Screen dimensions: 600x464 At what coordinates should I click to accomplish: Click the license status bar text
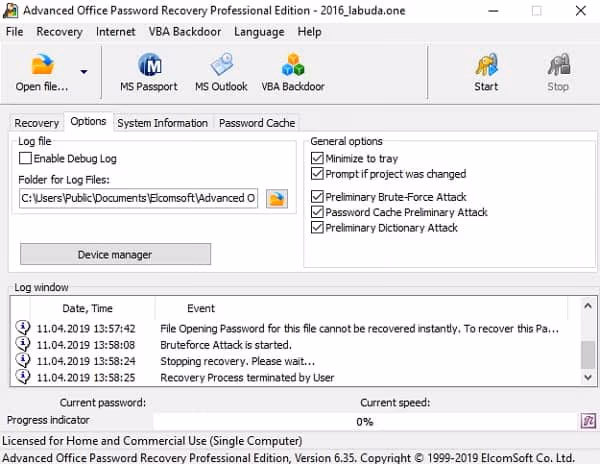152,441
